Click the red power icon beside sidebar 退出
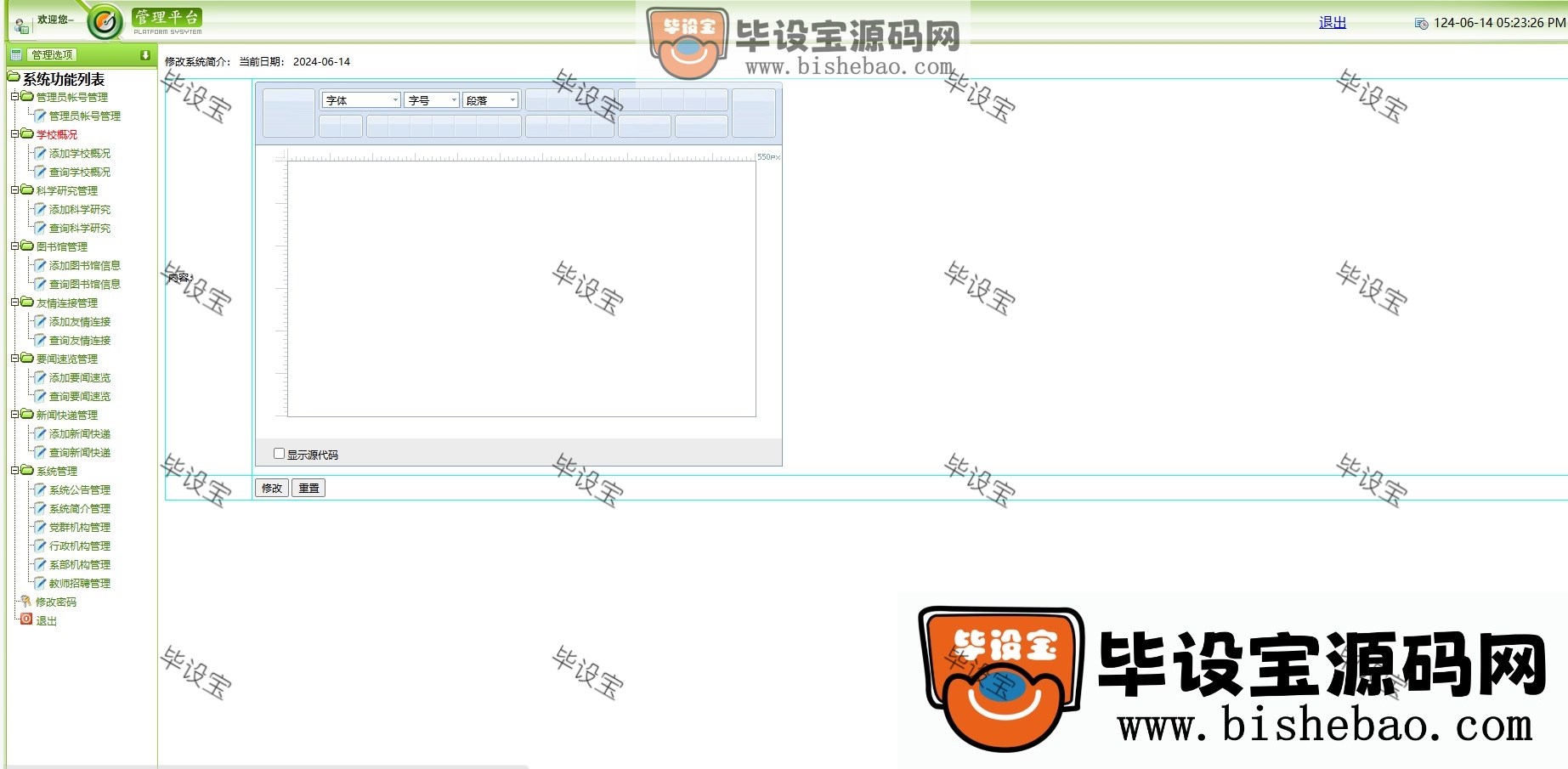 (x=26, y=619)
